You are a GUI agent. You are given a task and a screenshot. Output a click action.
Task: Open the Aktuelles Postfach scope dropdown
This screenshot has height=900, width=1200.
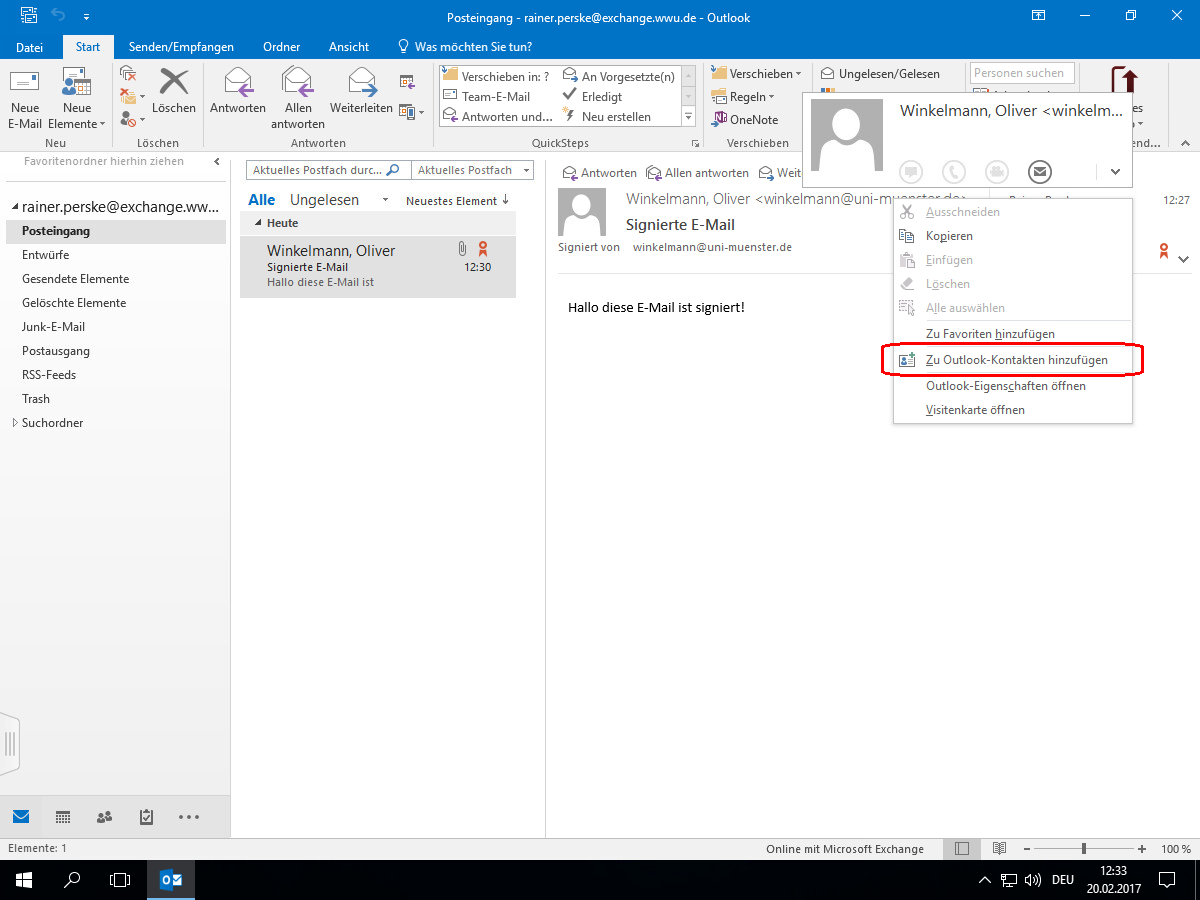coord(472,170)
